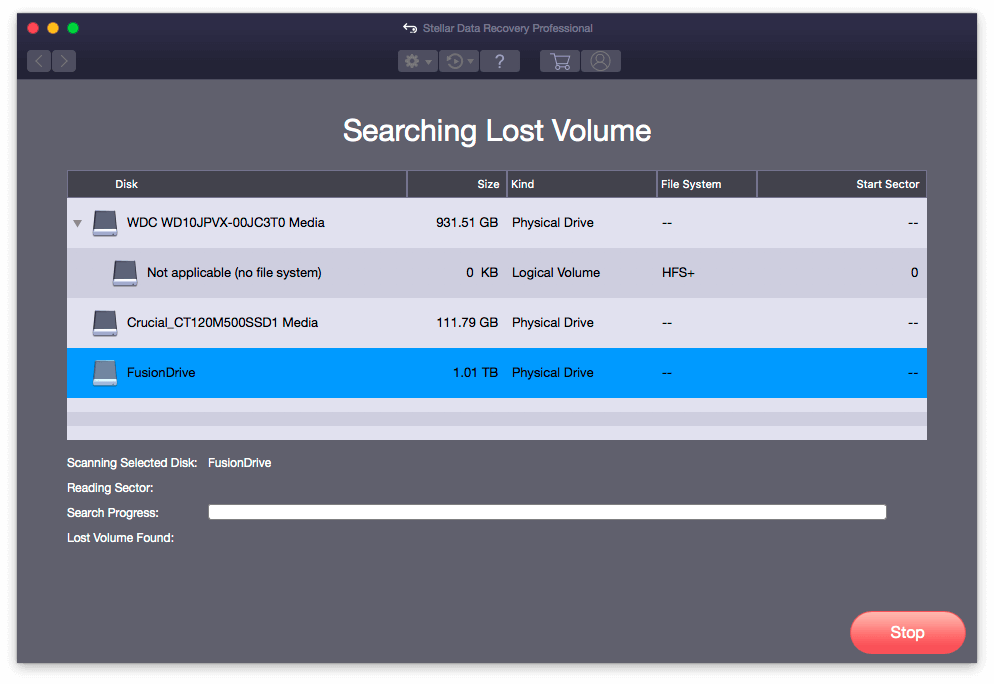Click the Search Progress bar
This screenshot has width=994, height=684.
[547, 512]
